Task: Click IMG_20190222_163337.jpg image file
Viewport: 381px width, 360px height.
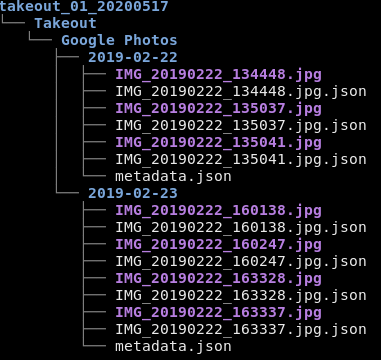Action: click(x=218, y=313)
